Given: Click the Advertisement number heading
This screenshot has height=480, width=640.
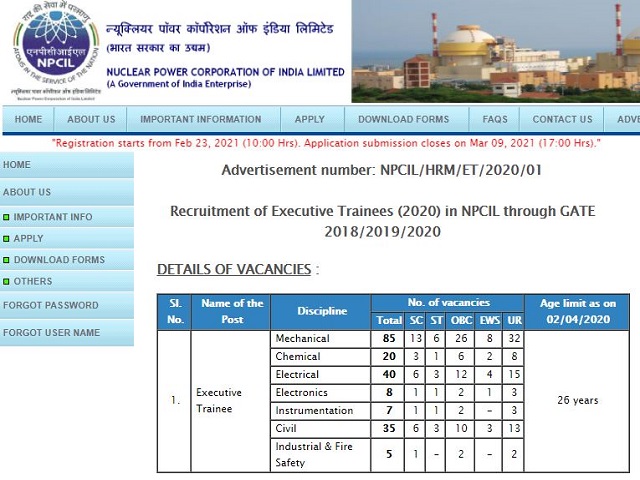Looking at the screenshot, I should pyautogui.click(x=382, y=170).
